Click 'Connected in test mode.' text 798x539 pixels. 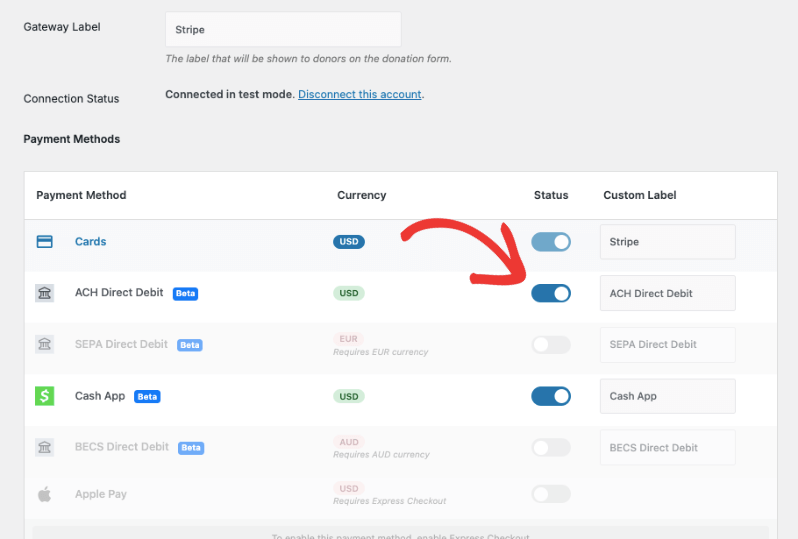[x=230, y=94]
